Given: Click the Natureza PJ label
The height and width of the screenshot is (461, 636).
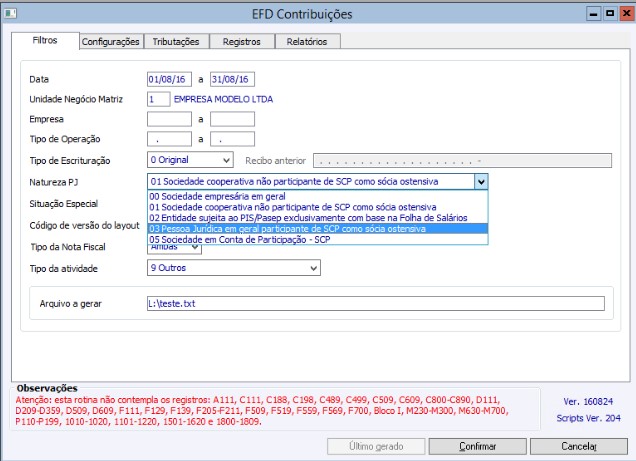Looking at the screenshot, I should (54, 182).
